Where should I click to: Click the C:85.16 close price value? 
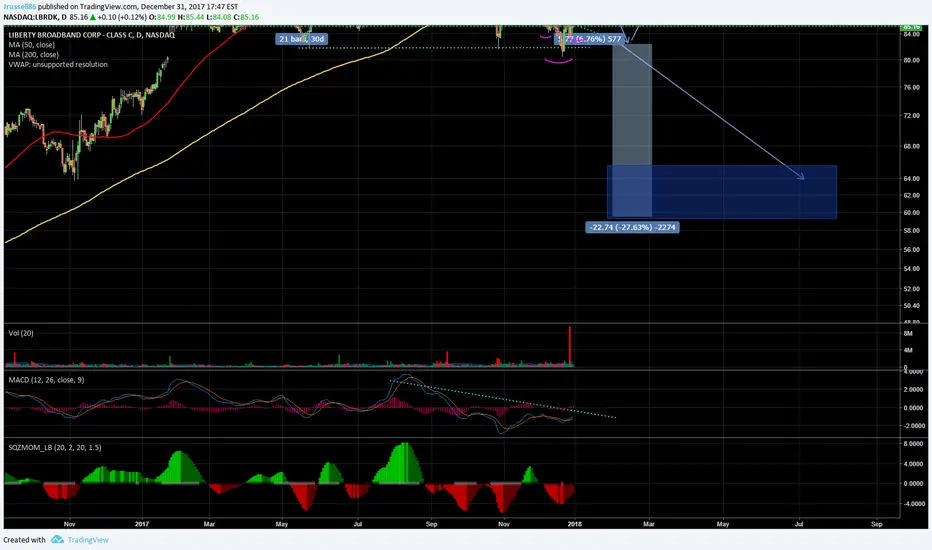(247, 17)
